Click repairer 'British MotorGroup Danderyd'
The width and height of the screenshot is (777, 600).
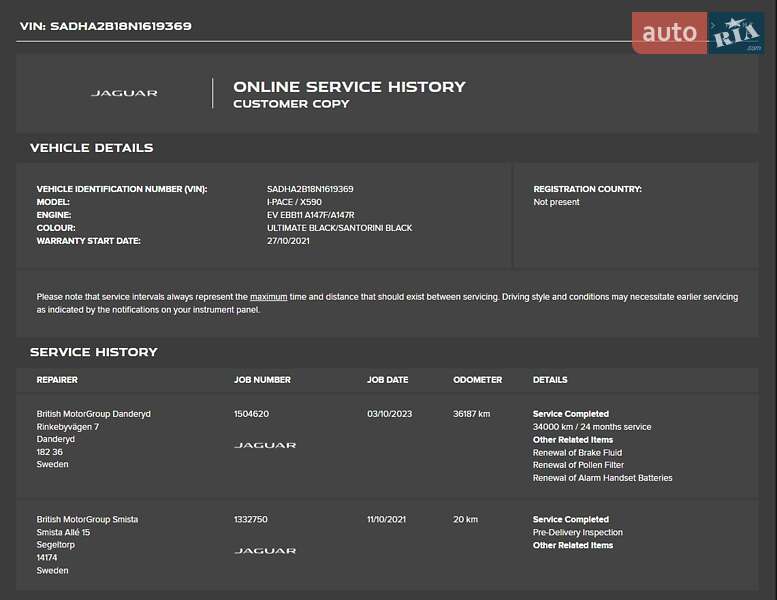tap(94, 414)
